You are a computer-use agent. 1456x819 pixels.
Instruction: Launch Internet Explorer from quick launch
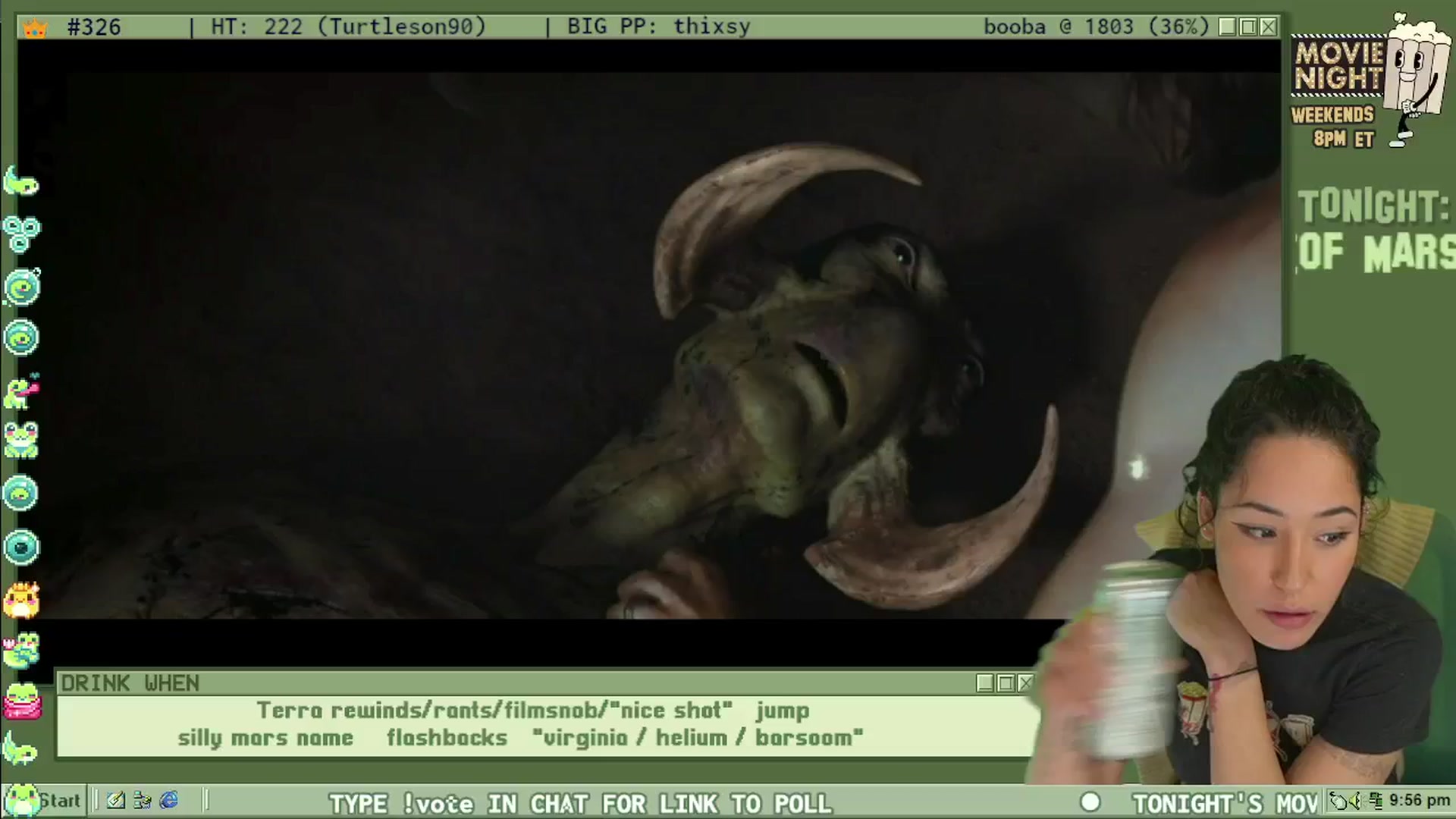click(168, 800)
